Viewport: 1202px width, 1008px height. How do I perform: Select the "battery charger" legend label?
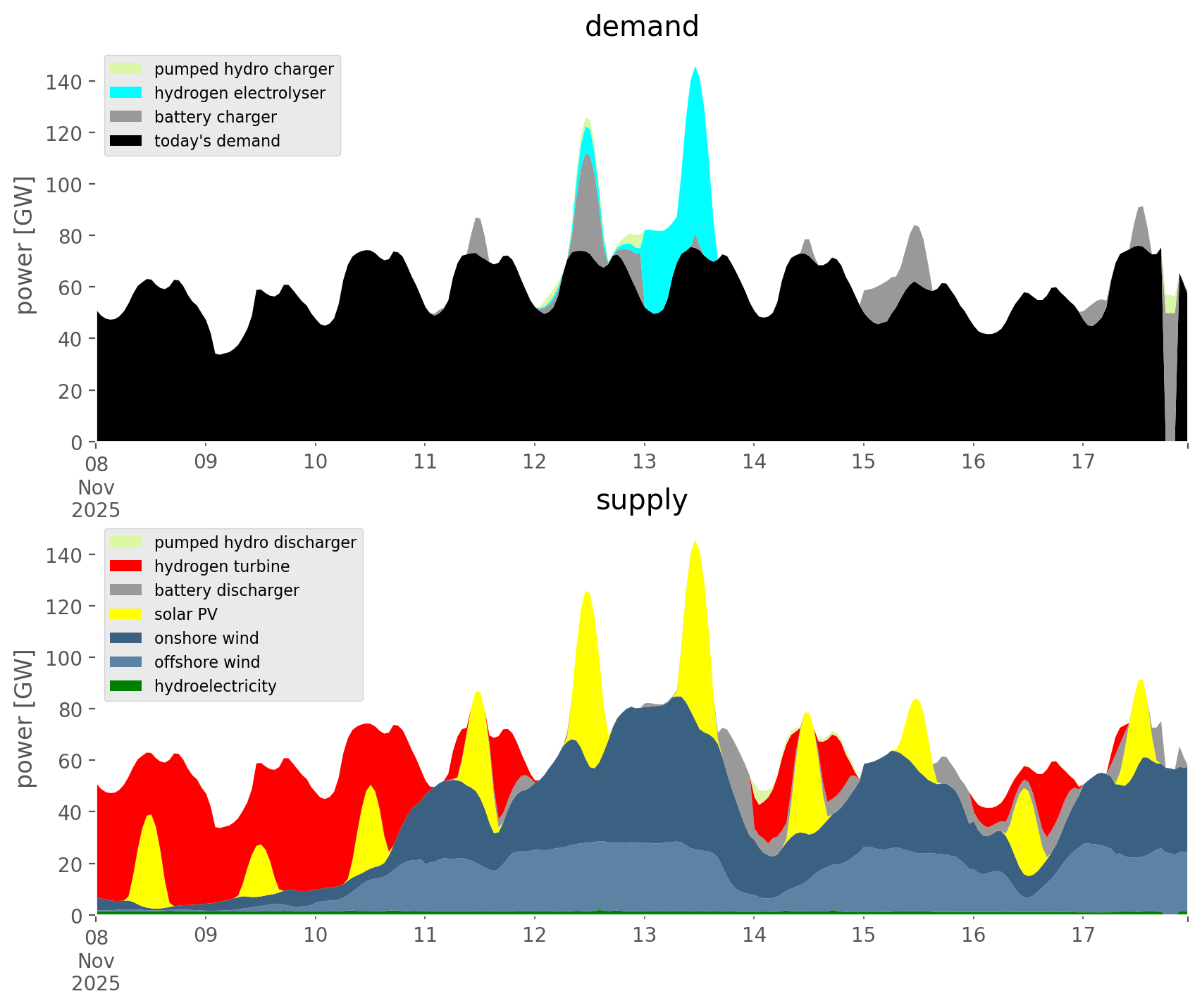215,117
